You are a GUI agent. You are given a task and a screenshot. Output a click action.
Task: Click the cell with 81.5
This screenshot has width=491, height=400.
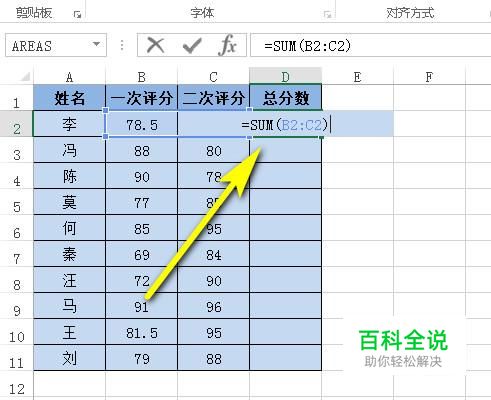click(142, 332)
